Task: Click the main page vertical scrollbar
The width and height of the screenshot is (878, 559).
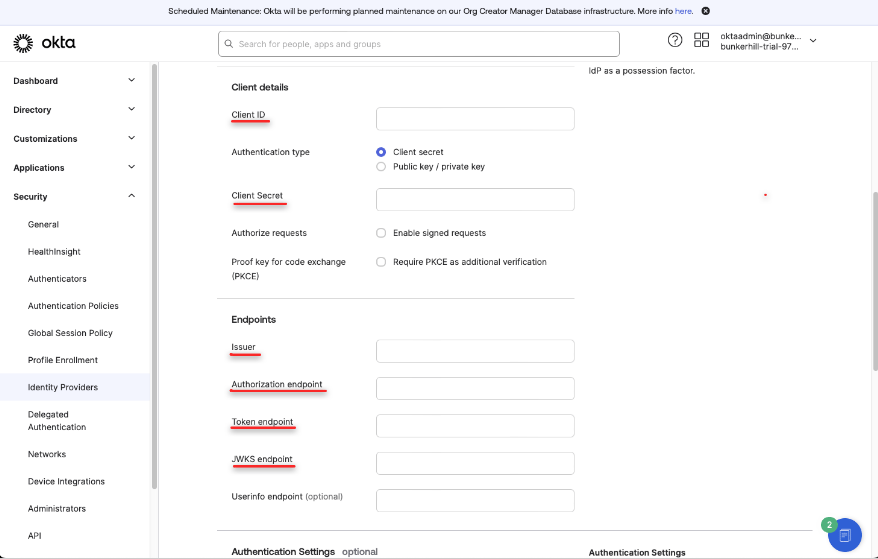Action: 875,280
